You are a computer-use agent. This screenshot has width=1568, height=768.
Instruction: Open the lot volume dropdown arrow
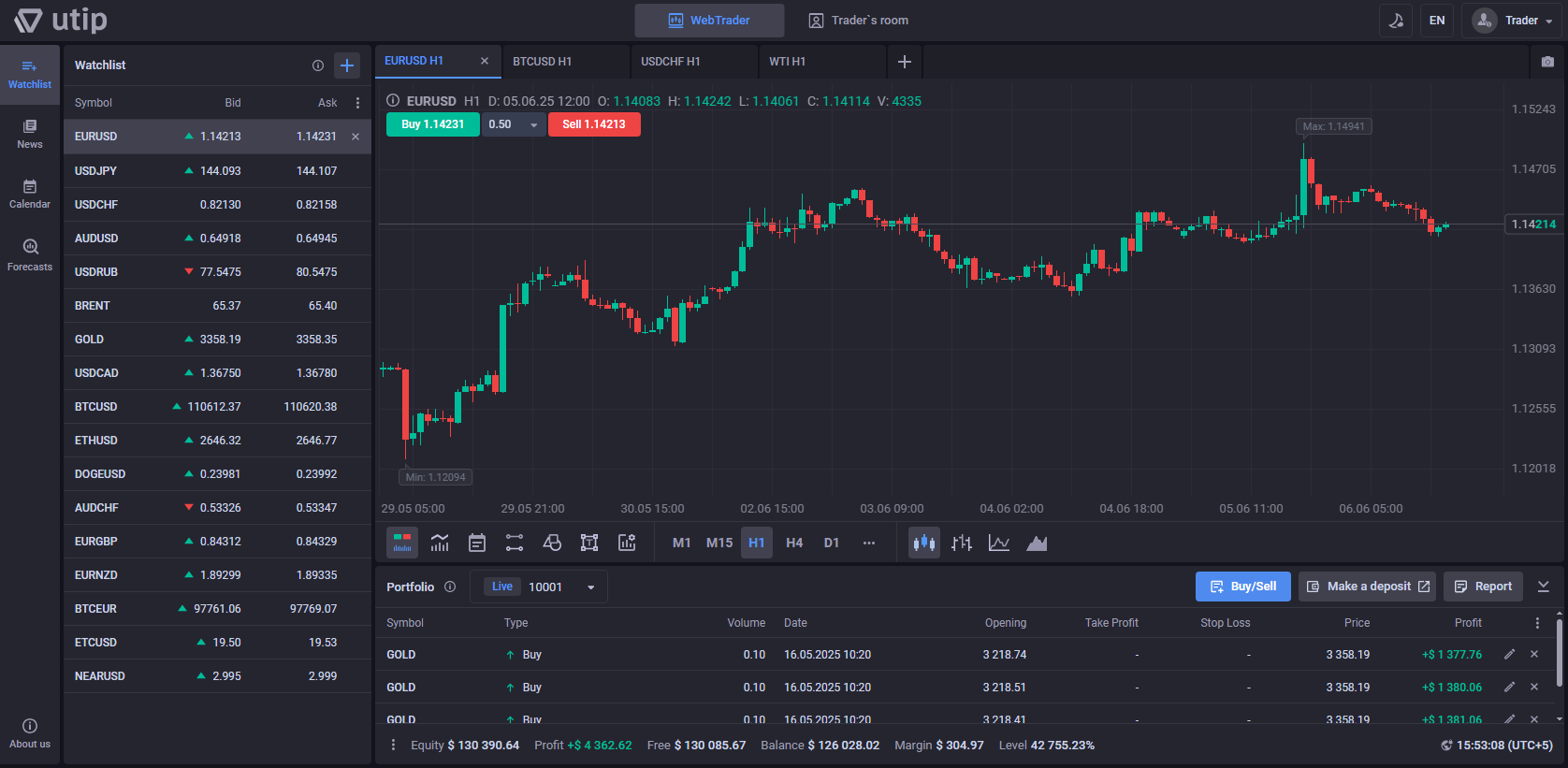(x=534, y=124)
